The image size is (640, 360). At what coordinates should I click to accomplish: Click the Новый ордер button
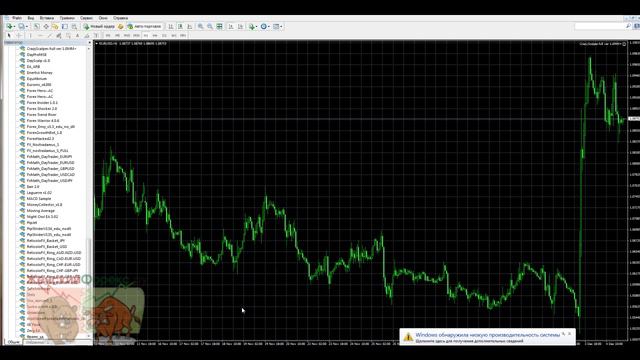99,27
